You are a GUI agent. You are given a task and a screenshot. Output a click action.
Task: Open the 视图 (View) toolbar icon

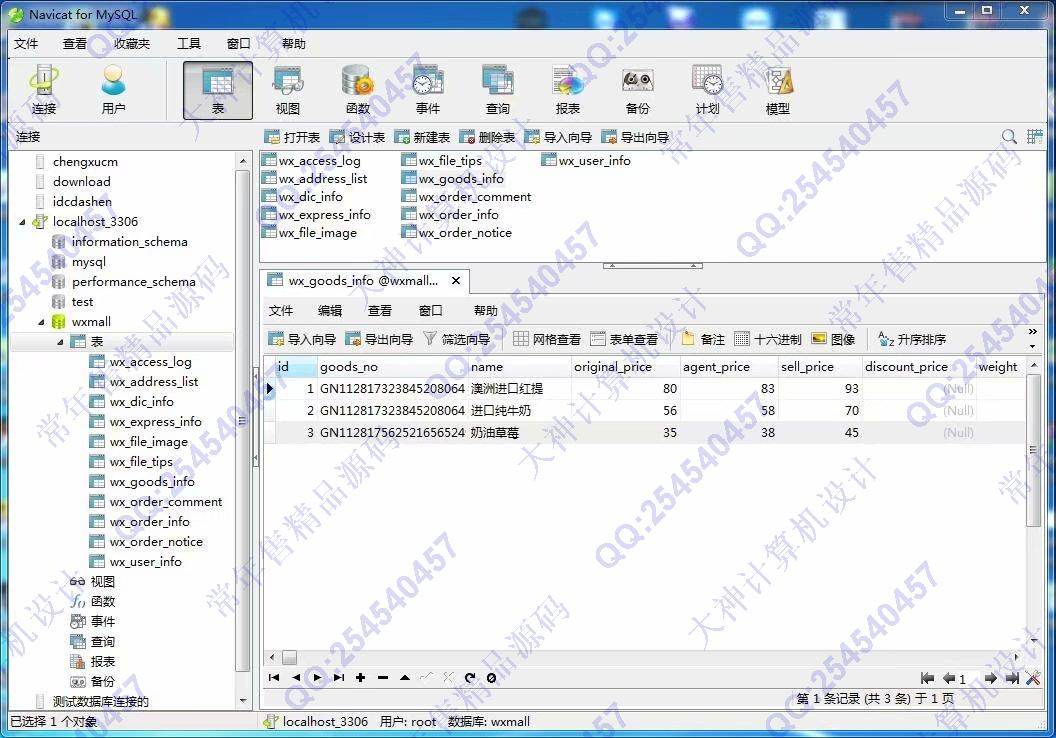(x=288, y=90)
